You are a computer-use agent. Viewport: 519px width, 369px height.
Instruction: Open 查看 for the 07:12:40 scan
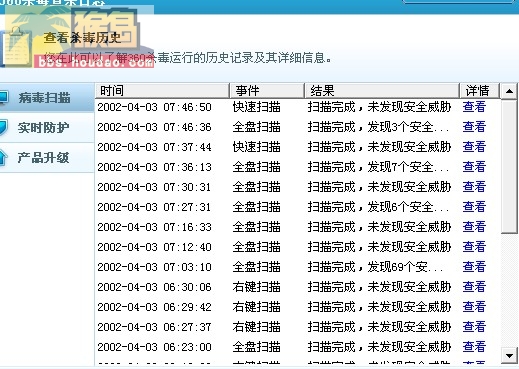[x=474, y=247]
